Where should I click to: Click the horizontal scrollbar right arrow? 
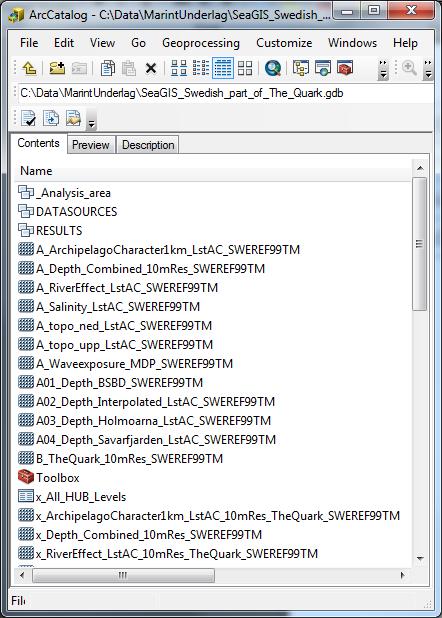click(x=403, y=575)
